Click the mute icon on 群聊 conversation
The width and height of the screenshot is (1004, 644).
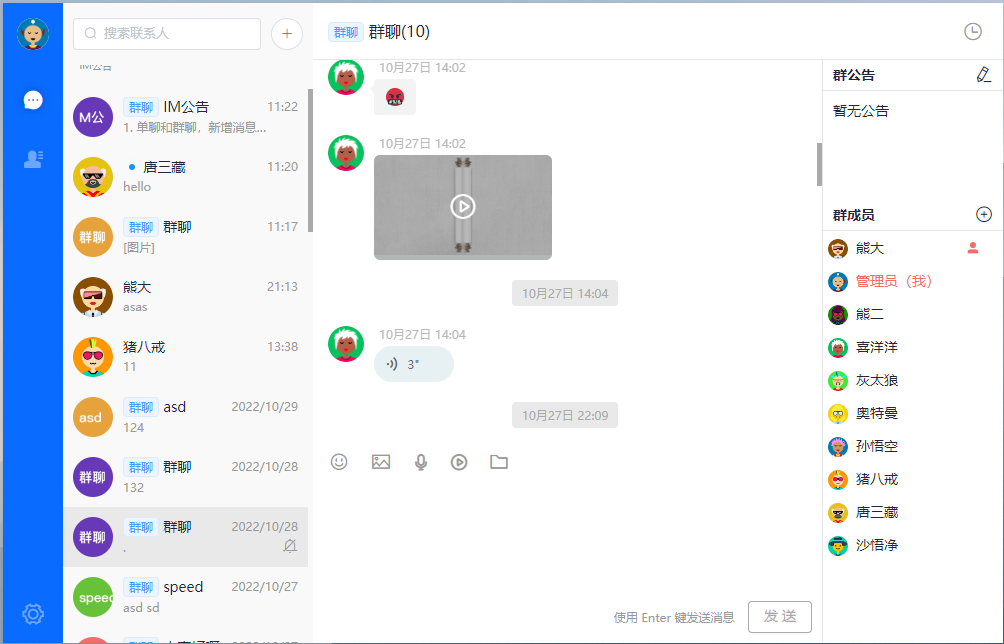coord(289,545)
